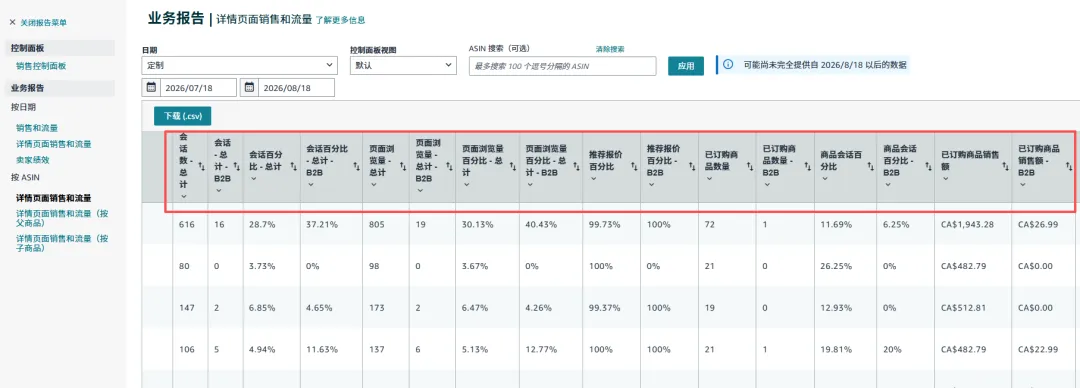This screenshot has height=388, width=1080.
Task: Open 卖家绩效 report in the sidebar
Action: pyautogui.click(x=33, y=160)
